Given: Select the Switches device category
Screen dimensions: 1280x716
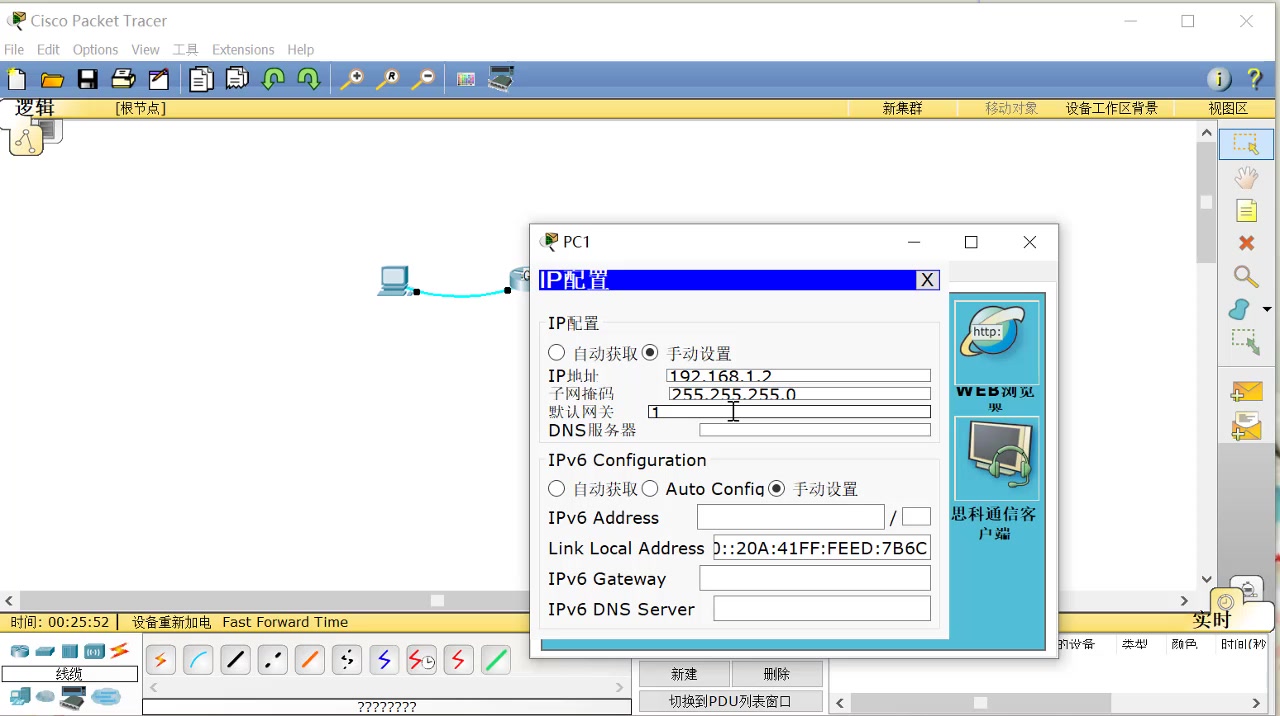Looking at the screenshot, I should point(45,651).
